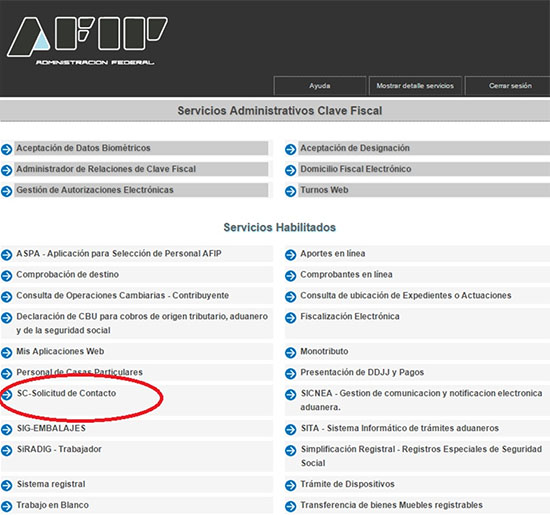Click arrow icon beside Monotributo

[290, 353]
